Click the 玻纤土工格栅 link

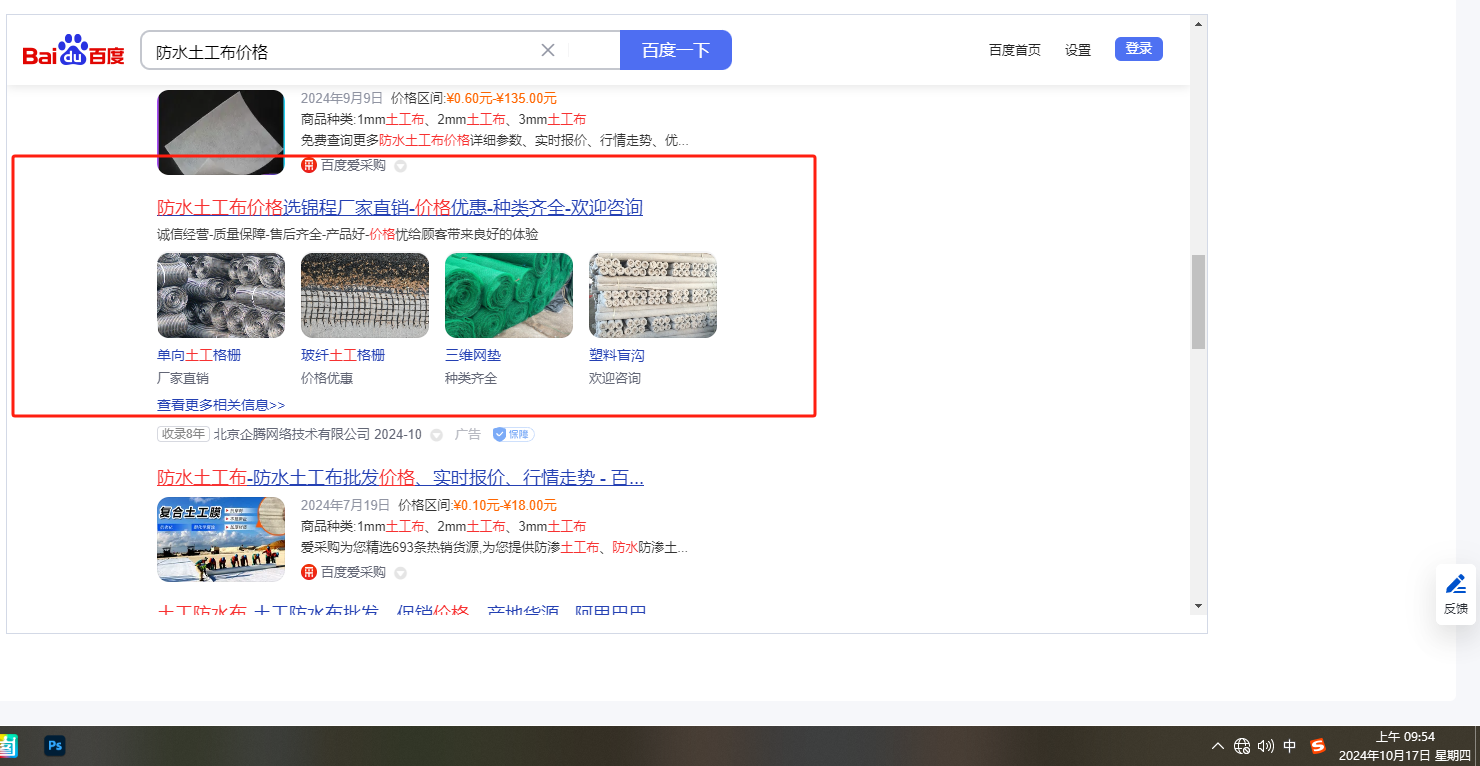343,355
